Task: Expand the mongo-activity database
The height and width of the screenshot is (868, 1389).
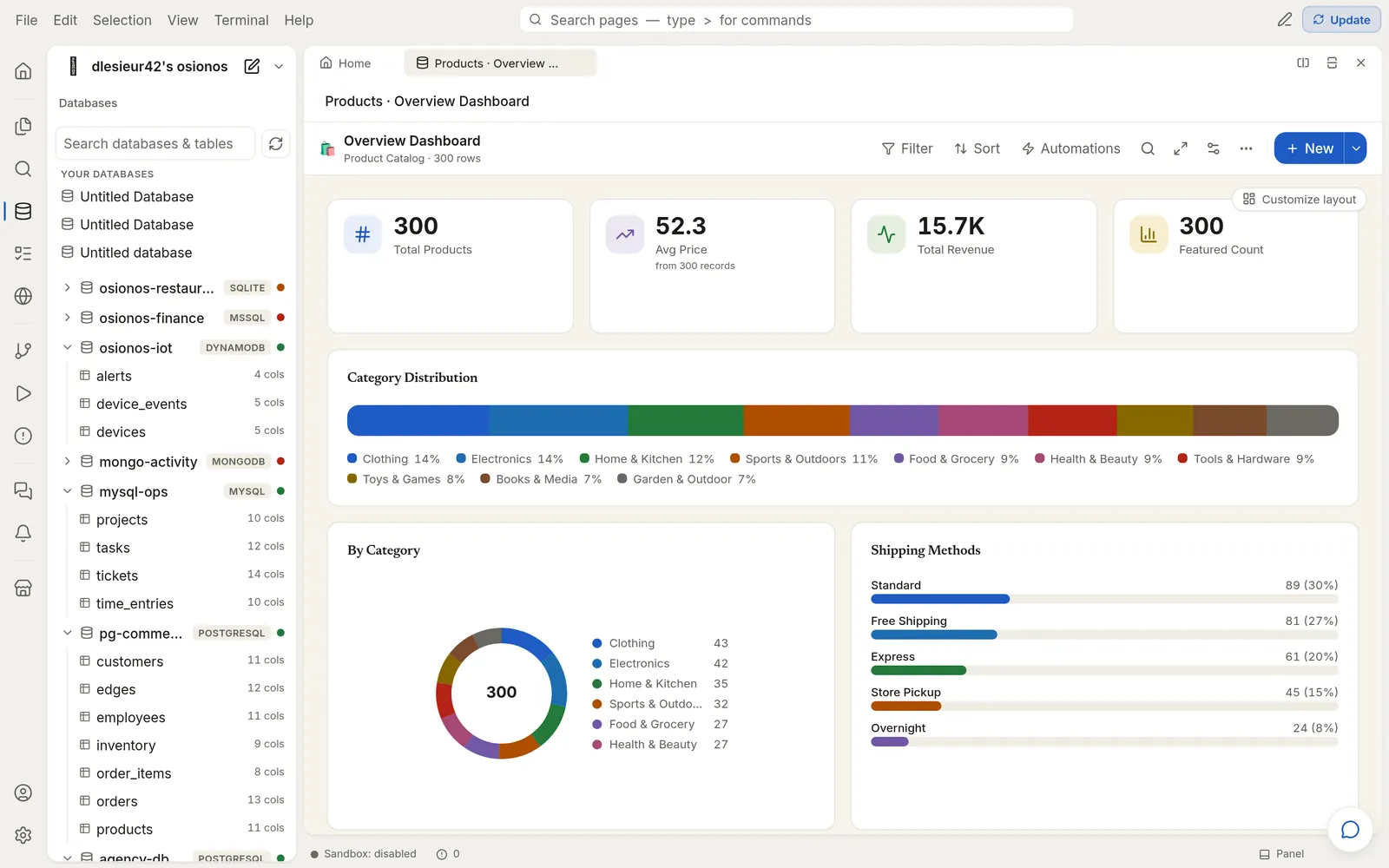Action: click(x=67, y=461)
